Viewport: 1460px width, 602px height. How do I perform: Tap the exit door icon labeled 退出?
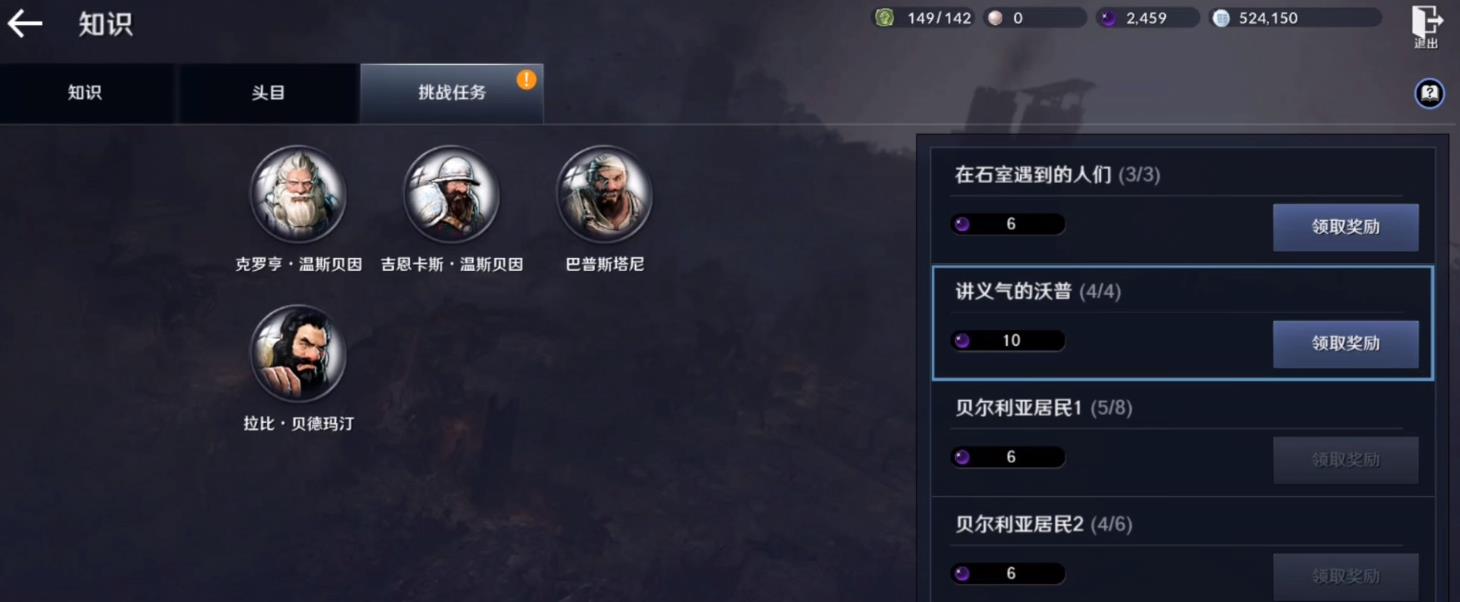click(1427, 26)
